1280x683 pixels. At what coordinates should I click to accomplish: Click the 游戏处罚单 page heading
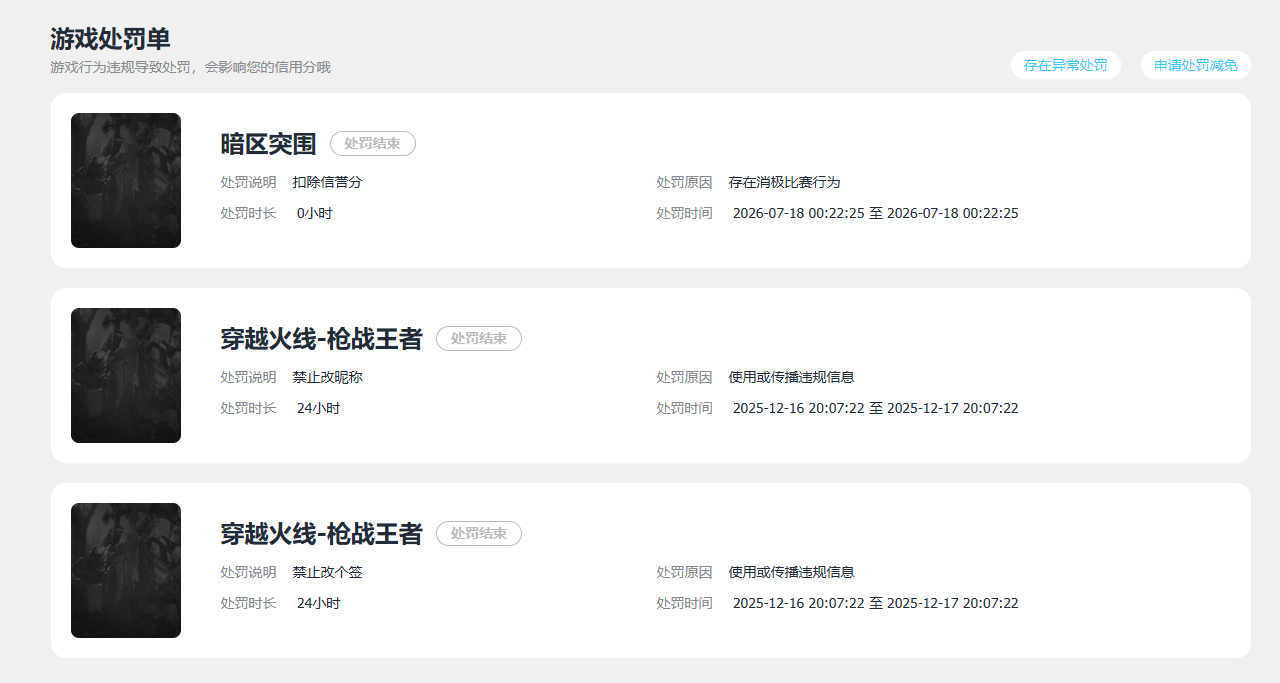(110, 39)
